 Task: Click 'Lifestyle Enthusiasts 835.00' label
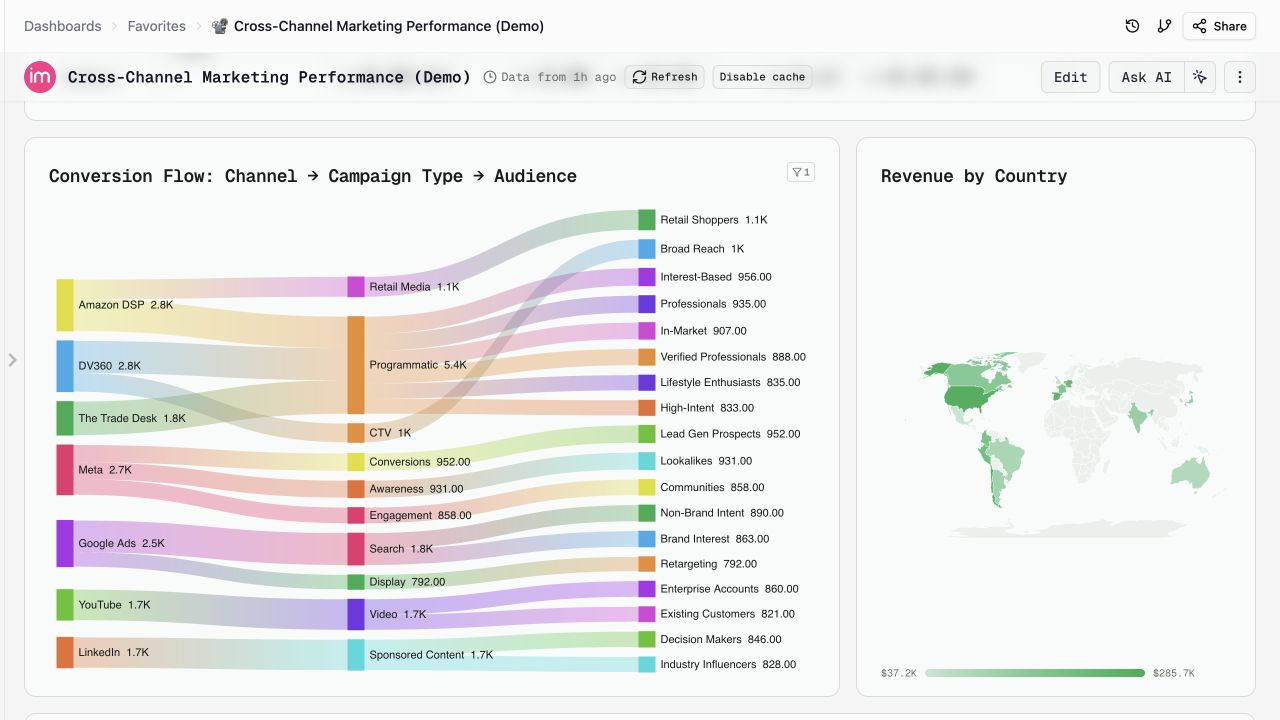point(730,383)
